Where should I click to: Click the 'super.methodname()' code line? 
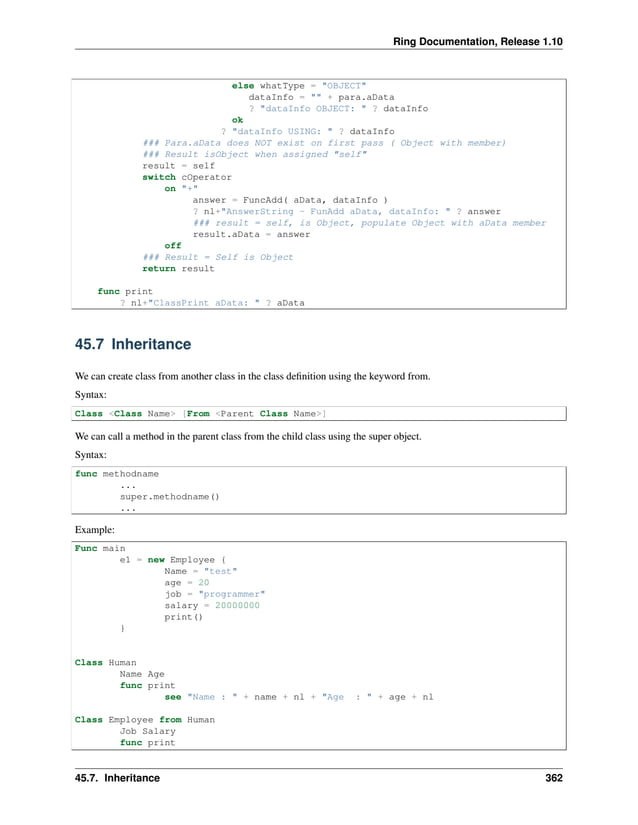pyautogui.click(x=169, y=496)
